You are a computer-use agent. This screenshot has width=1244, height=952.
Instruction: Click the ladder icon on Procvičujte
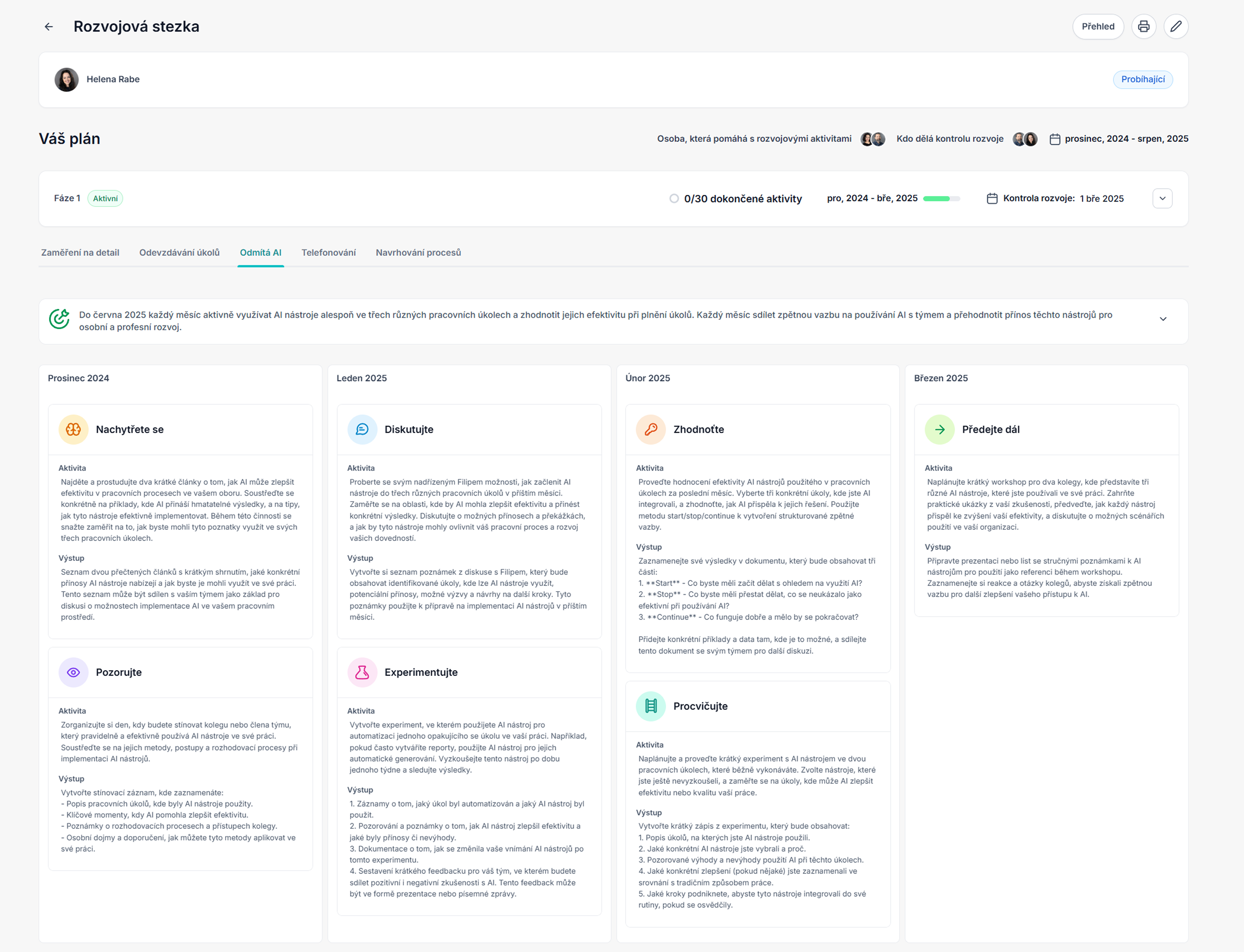pos(650,706)
